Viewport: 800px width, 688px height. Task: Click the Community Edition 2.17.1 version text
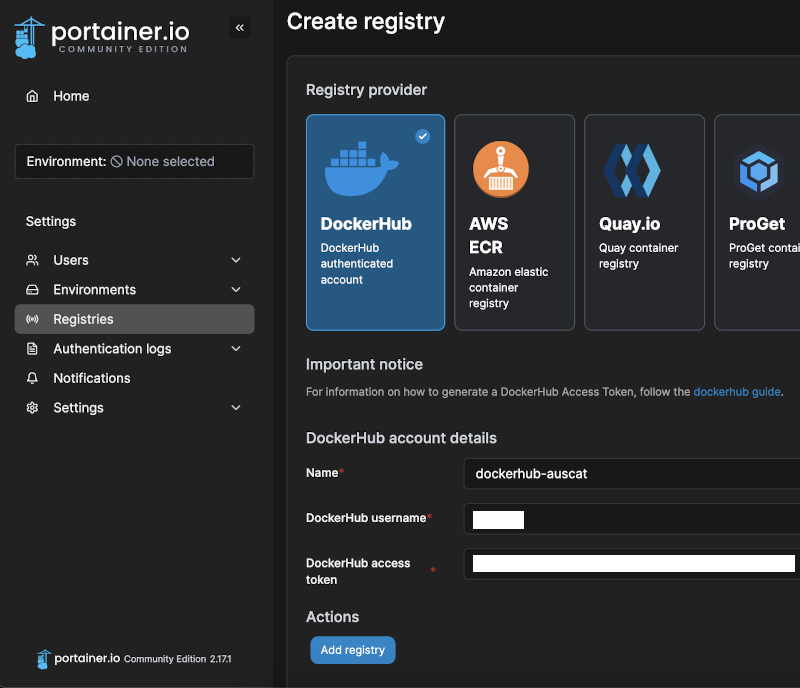pos(178,659)
